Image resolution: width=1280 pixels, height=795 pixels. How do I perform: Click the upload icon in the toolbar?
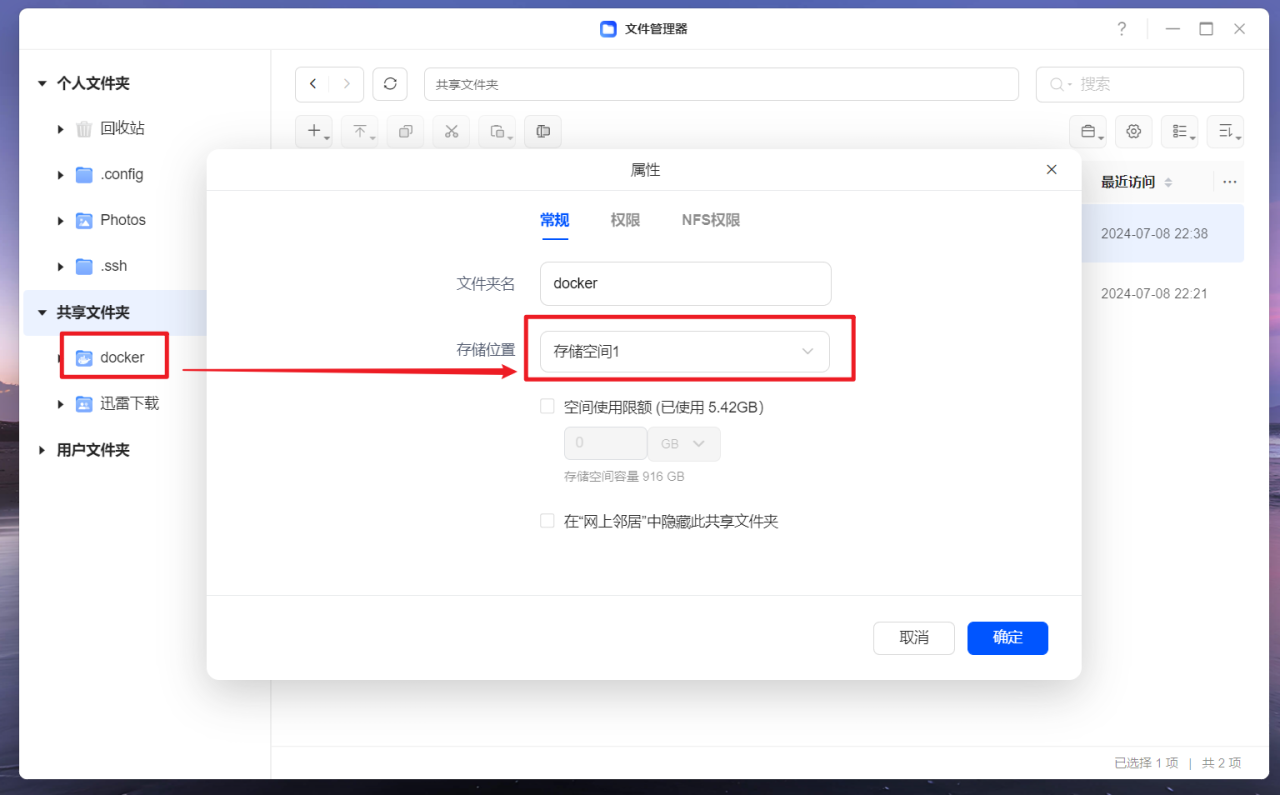tap(360, 131)
